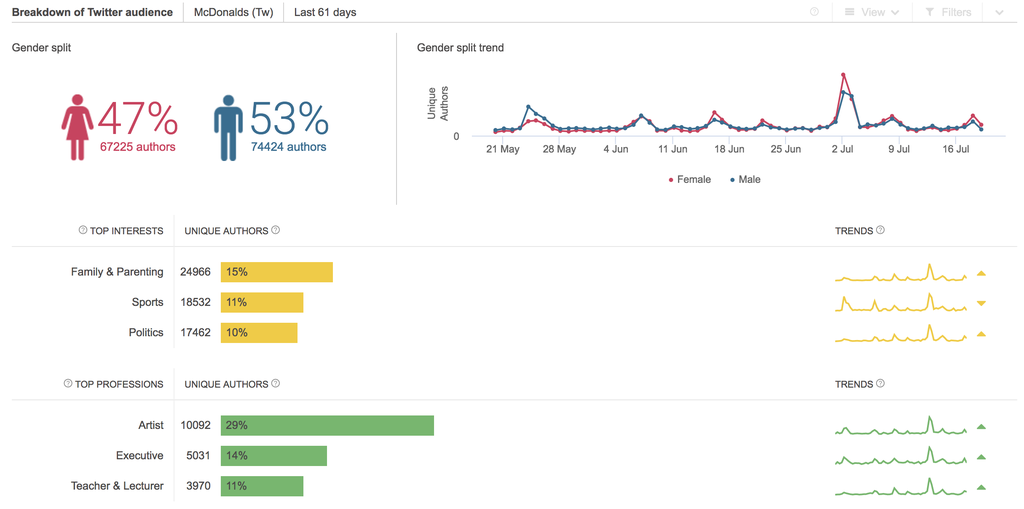Screen dimensions: 1024x509
Task: Click the info icon beside the professions Unique Authors header
Action: pos(276,383)
